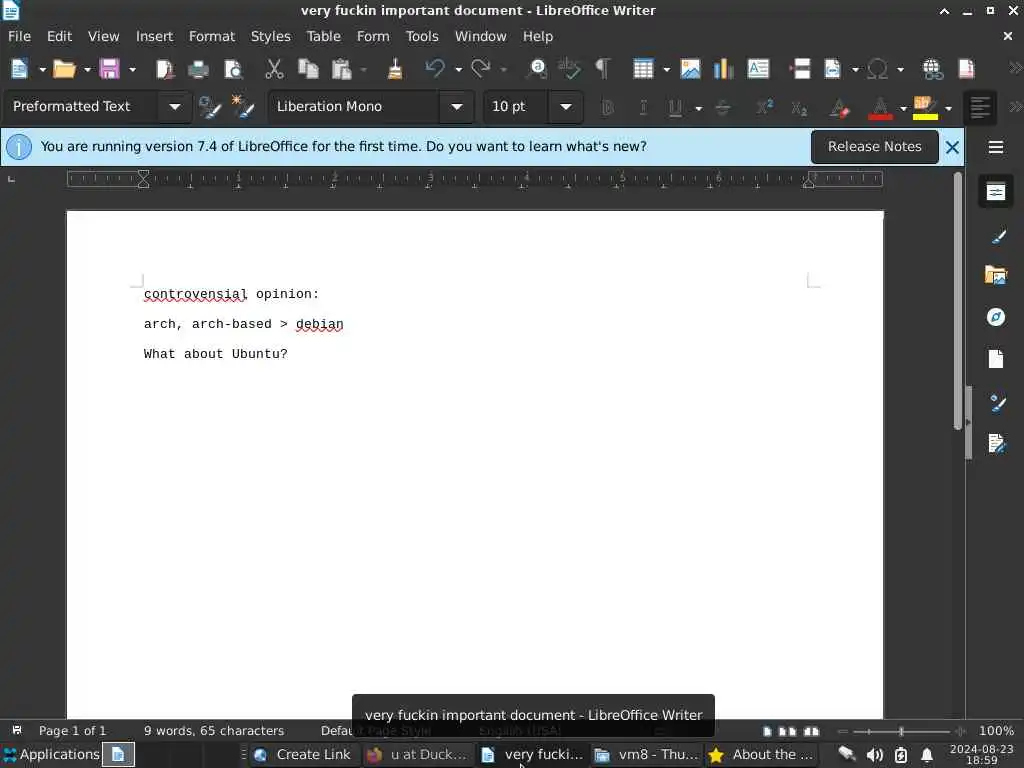Open the Applications menu on taskbar
1024x768 pixels.
(51, 754)
